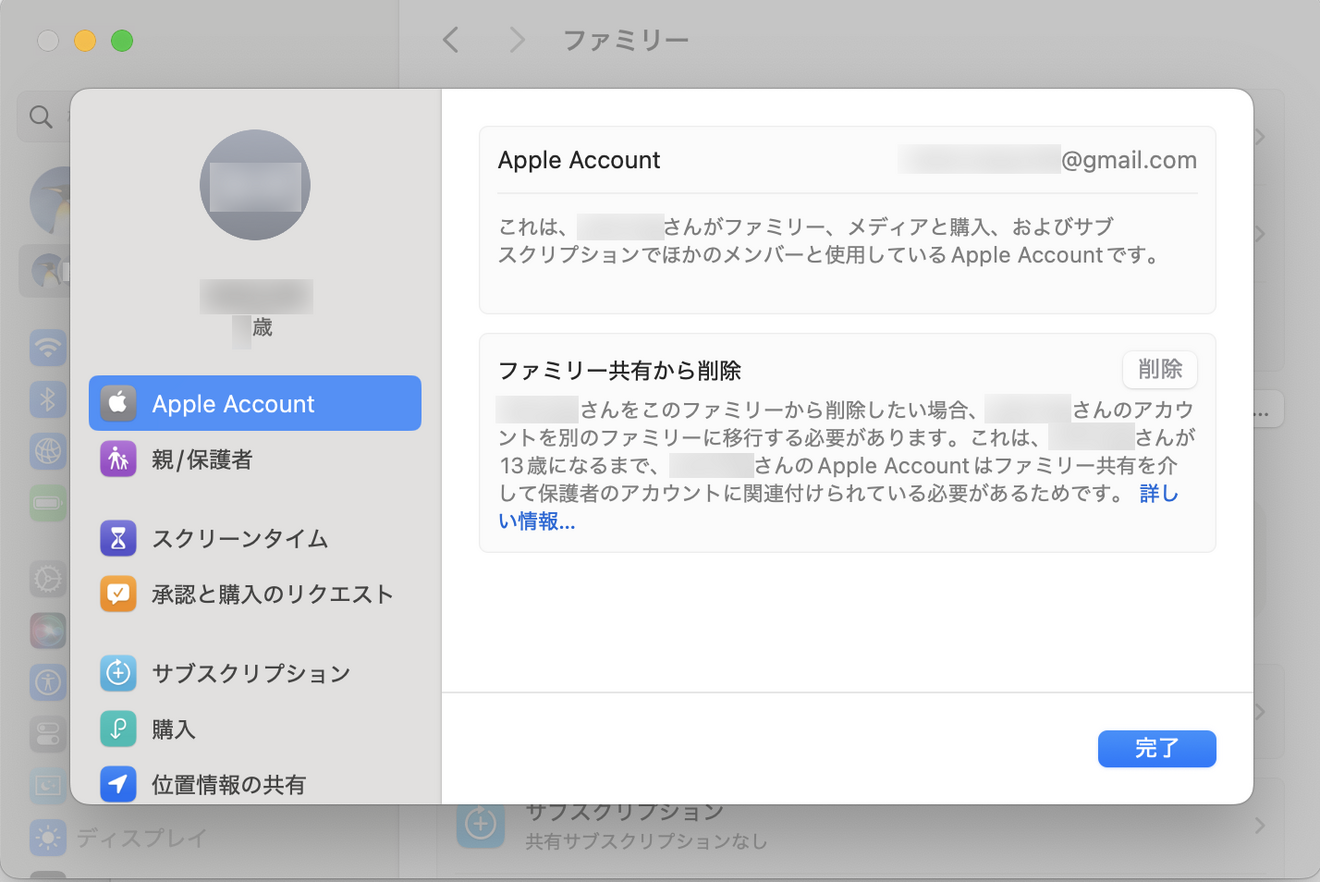This screenshot has width=1320, height=882.
Task: Open Bluetooth icon in background sidebar
Action: [x=48, y=400]
